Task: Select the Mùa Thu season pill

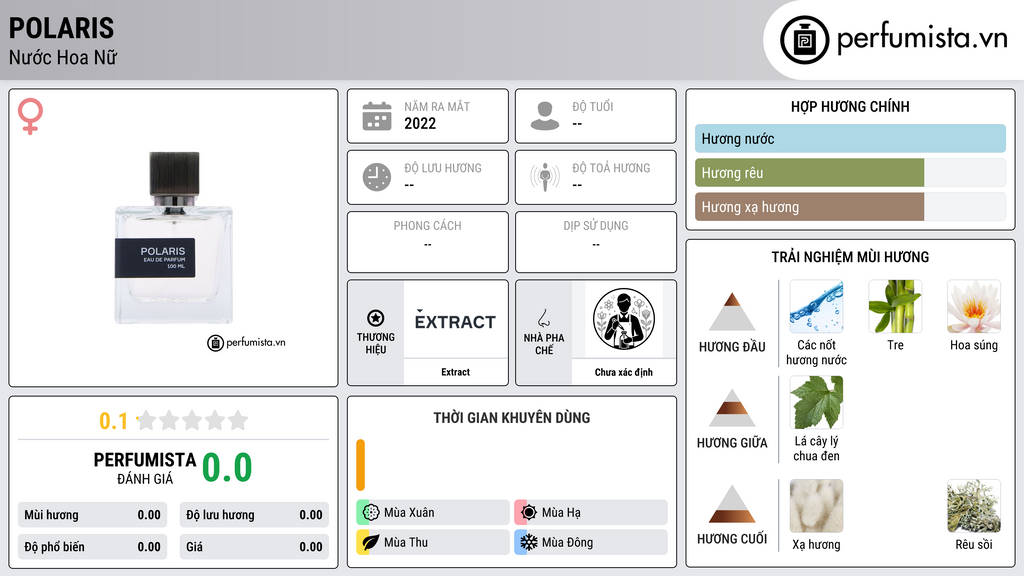Action: click(x=433, y=542)
